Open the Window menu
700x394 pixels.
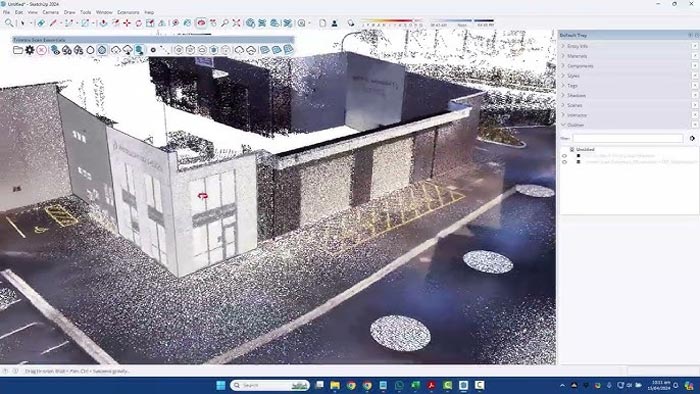(104, 12)
